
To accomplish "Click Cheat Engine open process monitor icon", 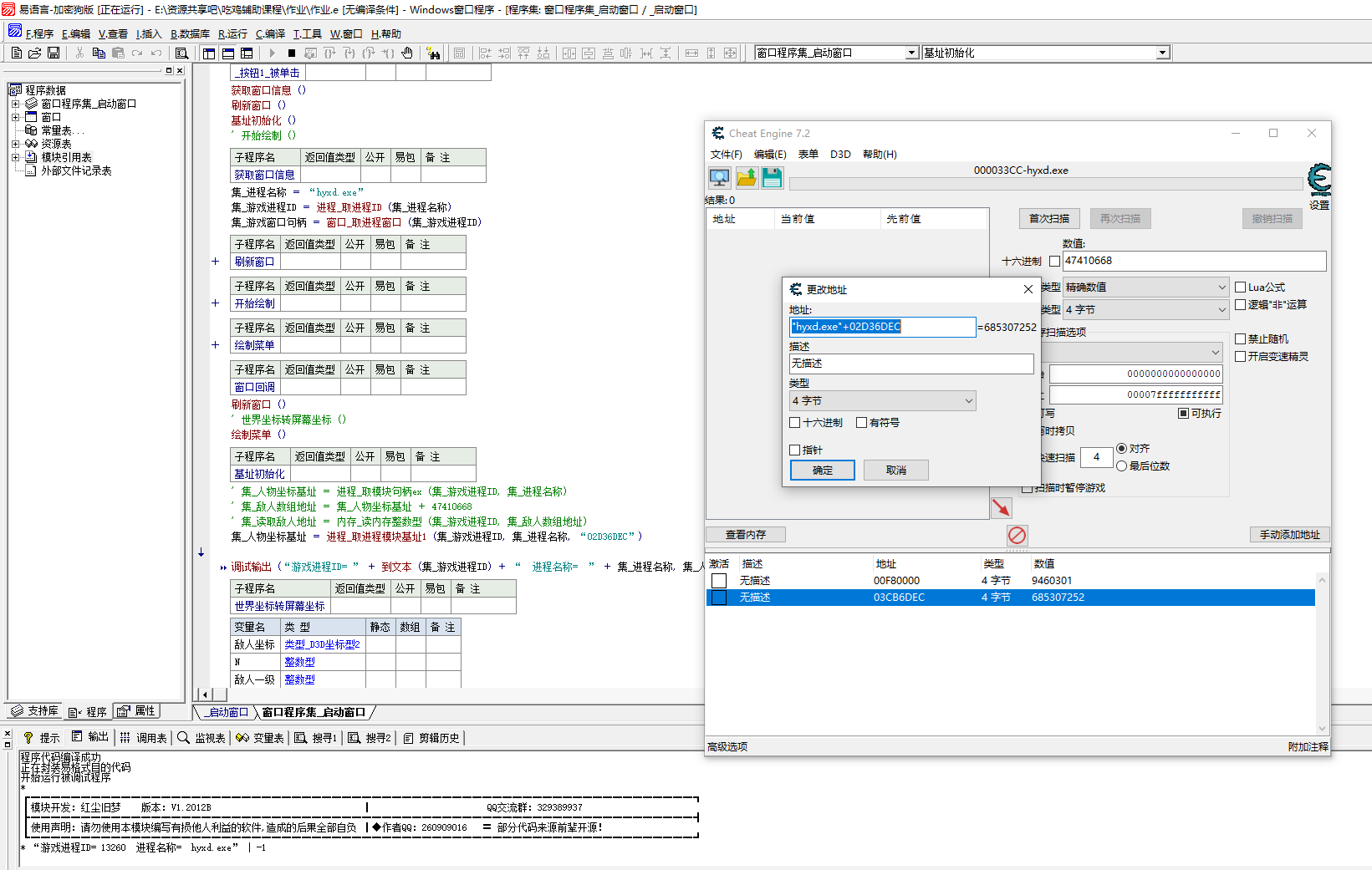I will pos(719,177).
